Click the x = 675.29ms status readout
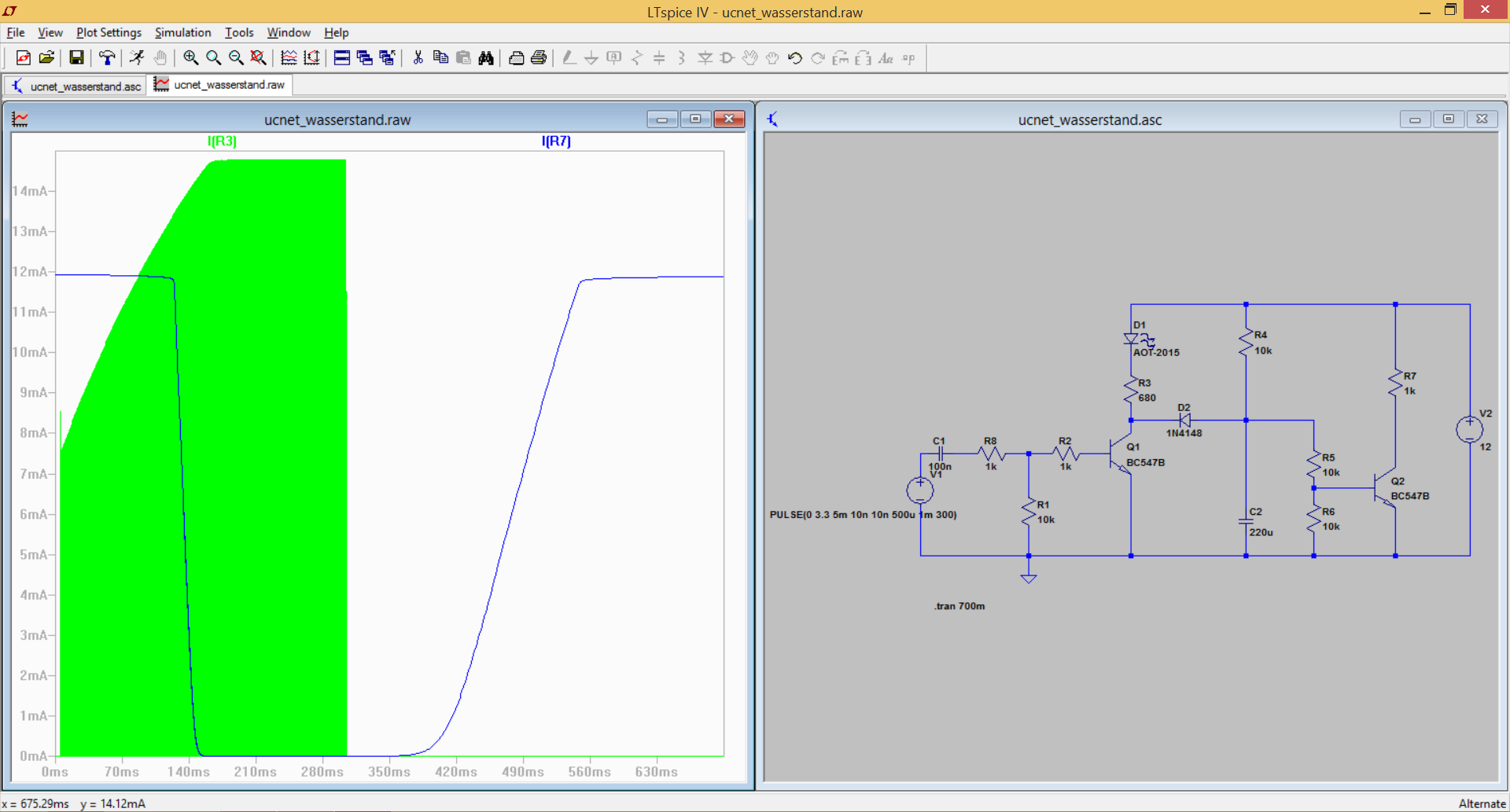Image resolution: width=1510 pixels, height=812 pixels. pos(36,803)
